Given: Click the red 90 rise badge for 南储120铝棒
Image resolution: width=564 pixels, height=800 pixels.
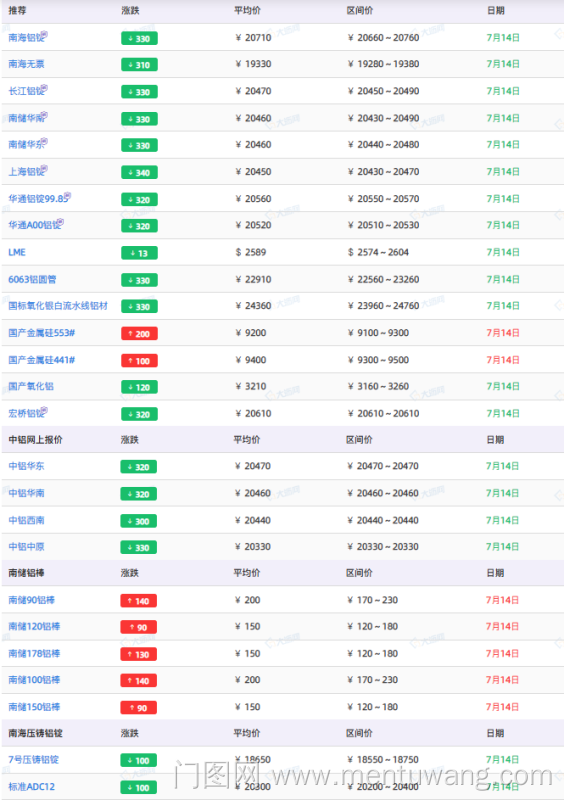Looking at the screenshot, I should [x=139, y=627].
